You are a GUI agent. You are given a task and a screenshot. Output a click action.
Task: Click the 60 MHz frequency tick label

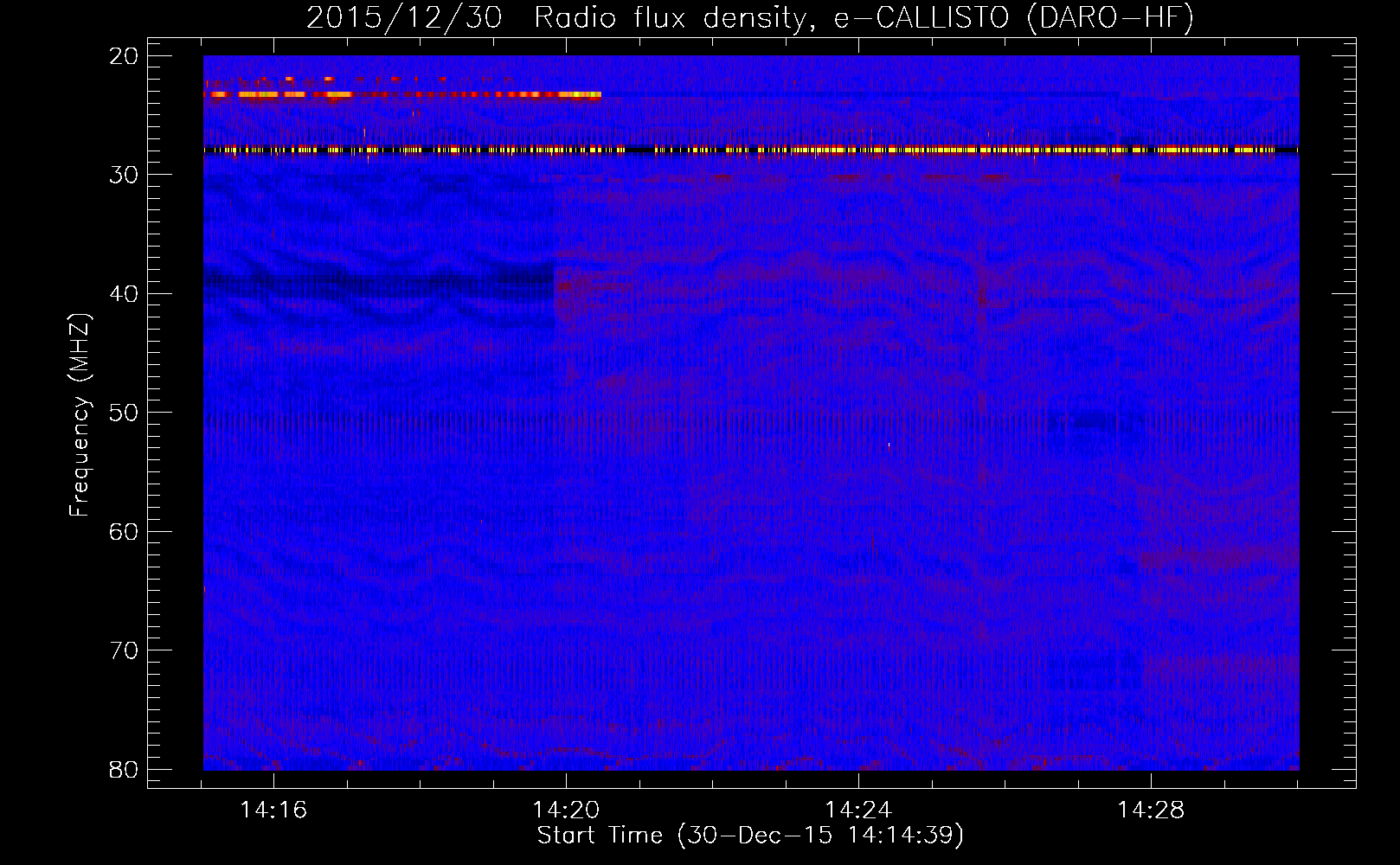click(124, 531)
